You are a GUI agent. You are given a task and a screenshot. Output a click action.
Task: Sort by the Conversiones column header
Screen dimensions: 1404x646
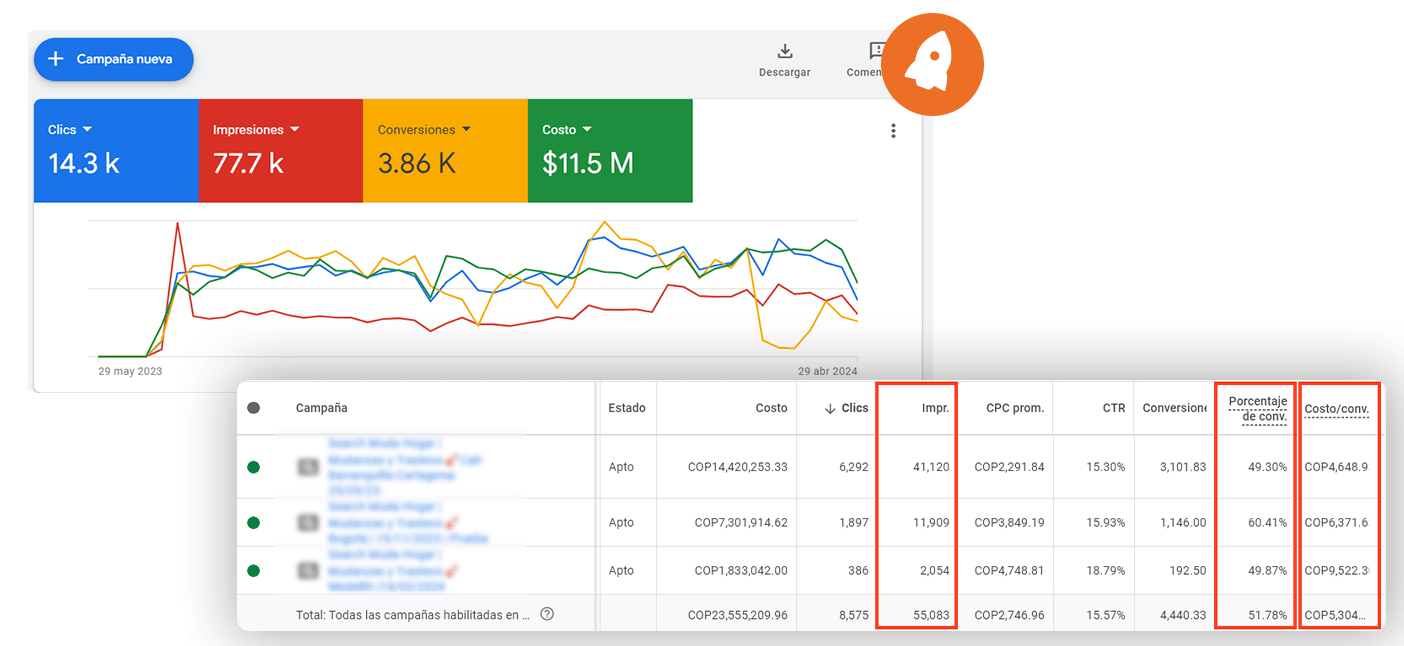1175,408
